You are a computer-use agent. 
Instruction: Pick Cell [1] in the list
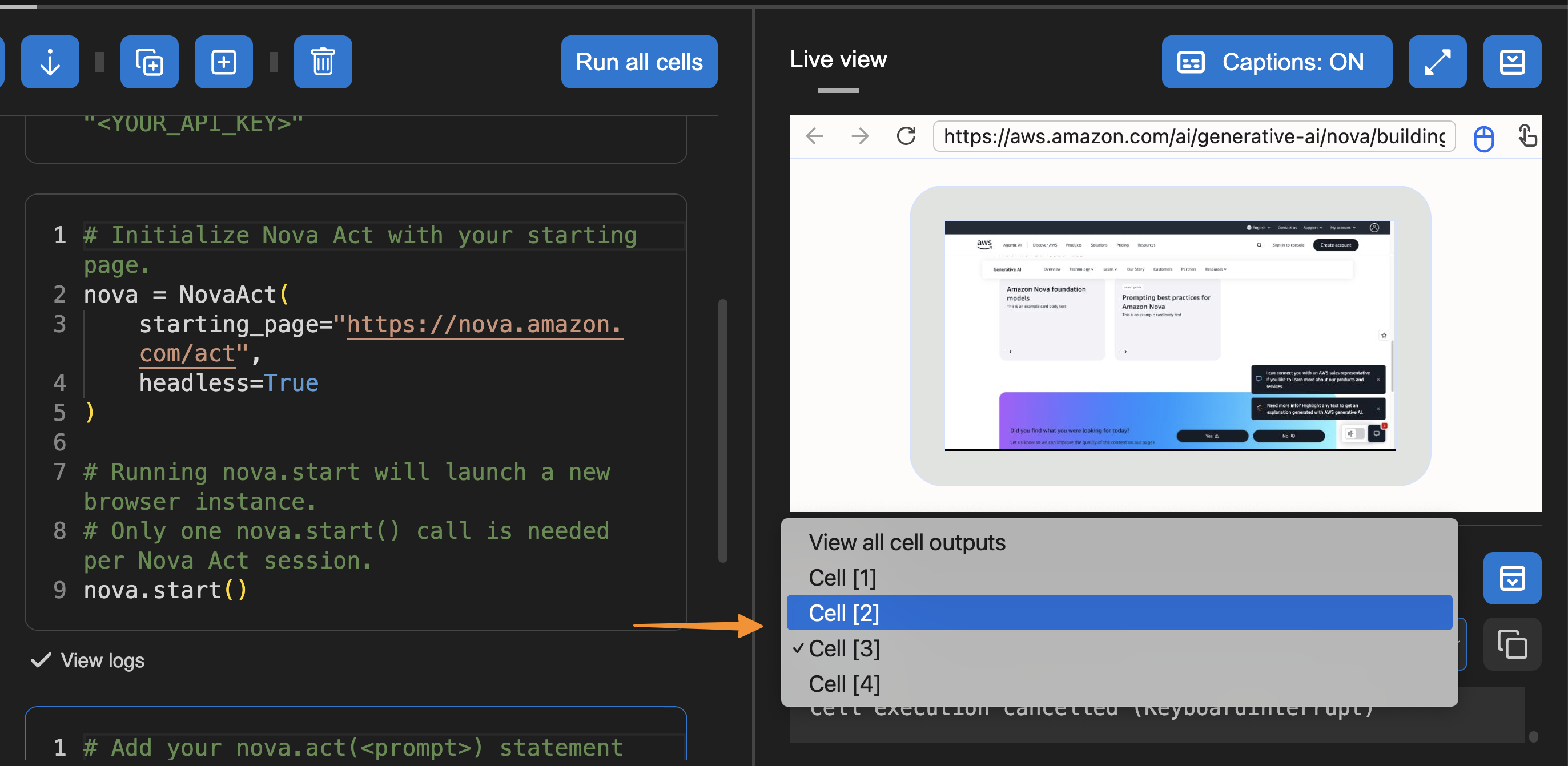842,578
